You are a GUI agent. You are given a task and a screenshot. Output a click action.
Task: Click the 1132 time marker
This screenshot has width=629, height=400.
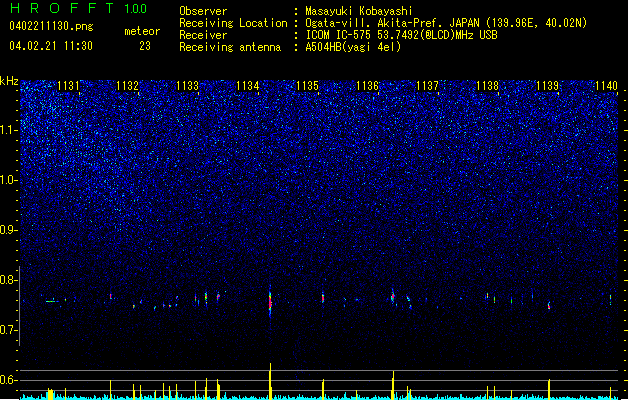pyautogui.click(x=127, y=86)
